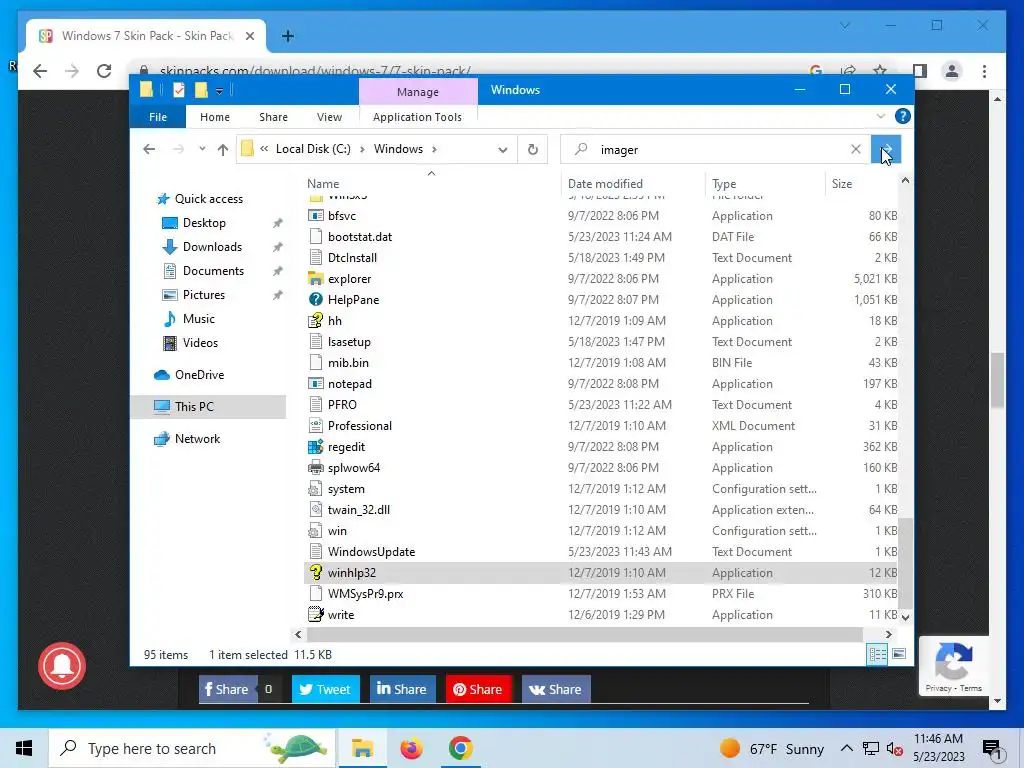This screenshot has width=1024, height=768.
Task: Open Network in navigation pane
Action: [197, 439]
